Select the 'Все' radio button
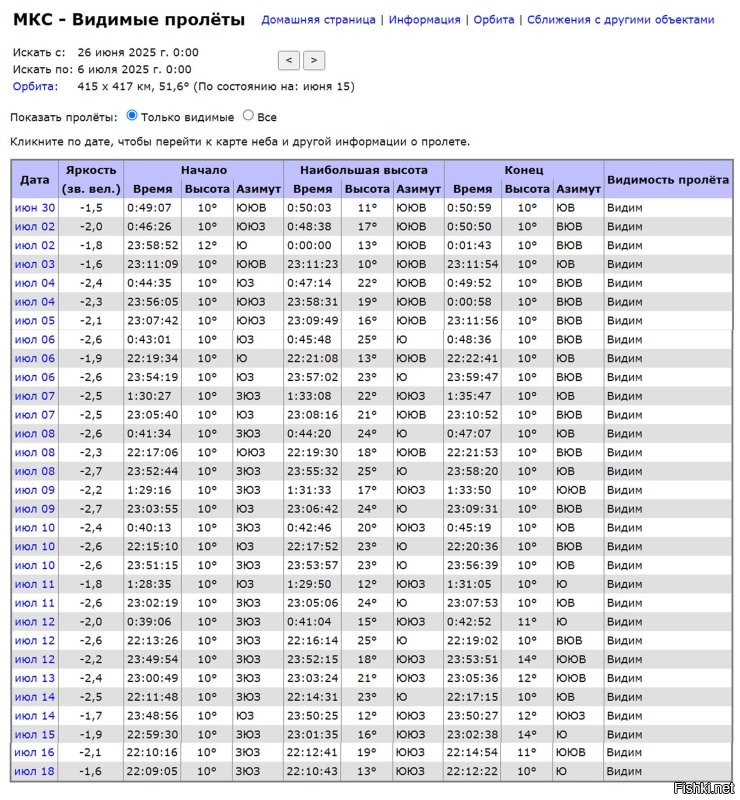The image size is (740, 800). click(248, 116)
